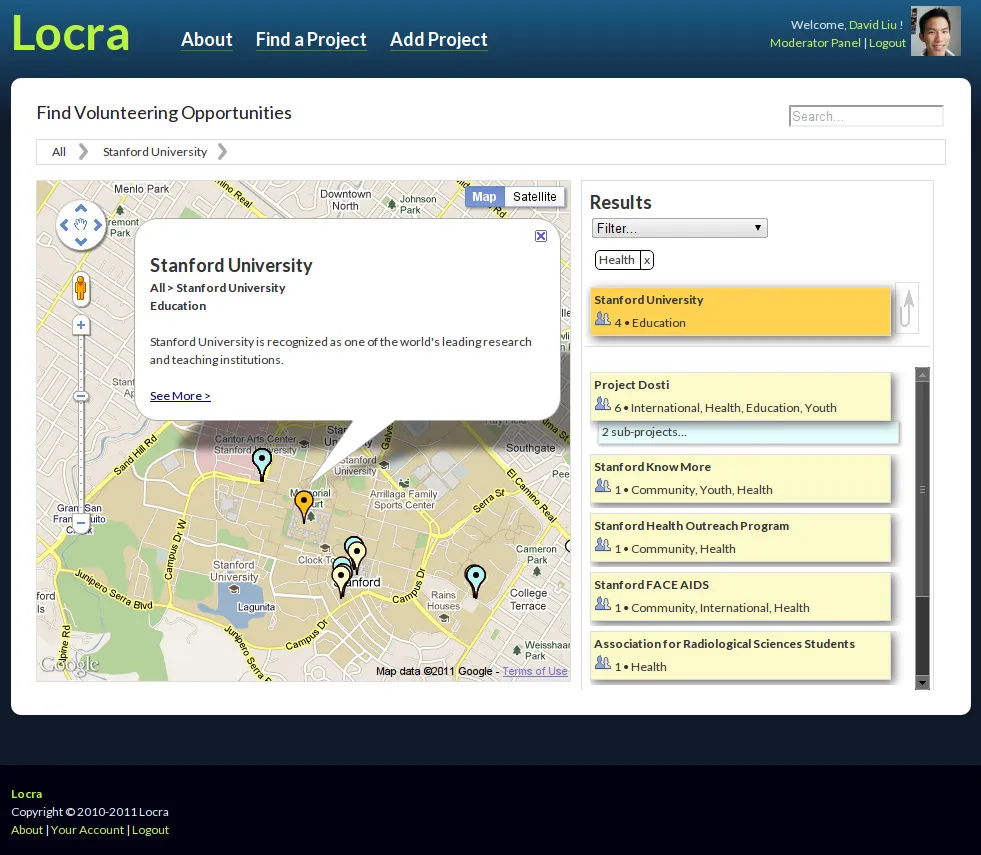Switch the map to Map view
Viewport: 981px width, 855px height.
tap(484, 197)
